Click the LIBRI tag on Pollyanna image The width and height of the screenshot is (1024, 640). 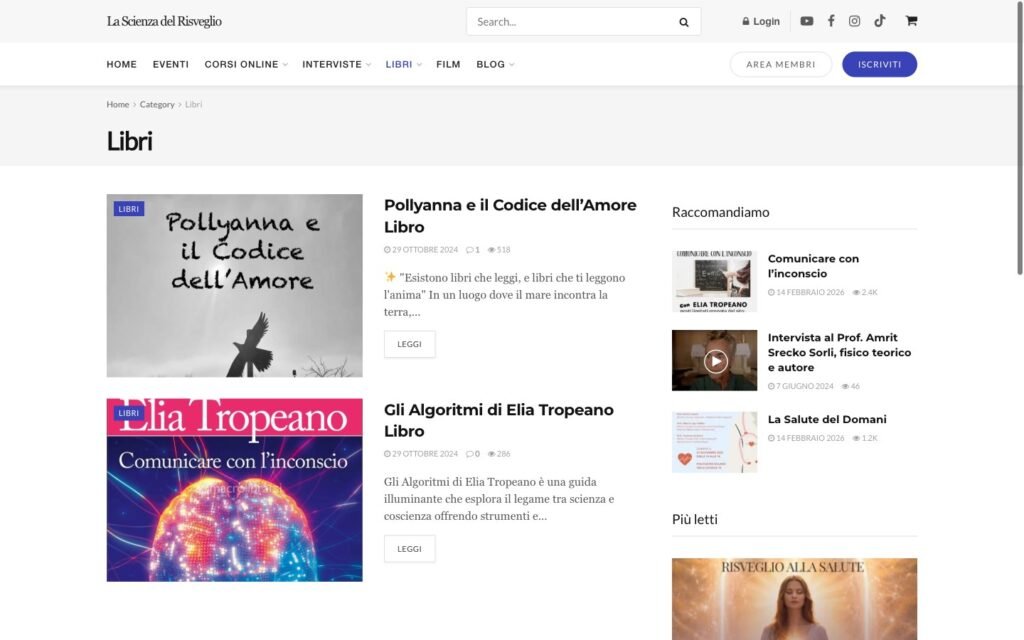coord(129,209)
